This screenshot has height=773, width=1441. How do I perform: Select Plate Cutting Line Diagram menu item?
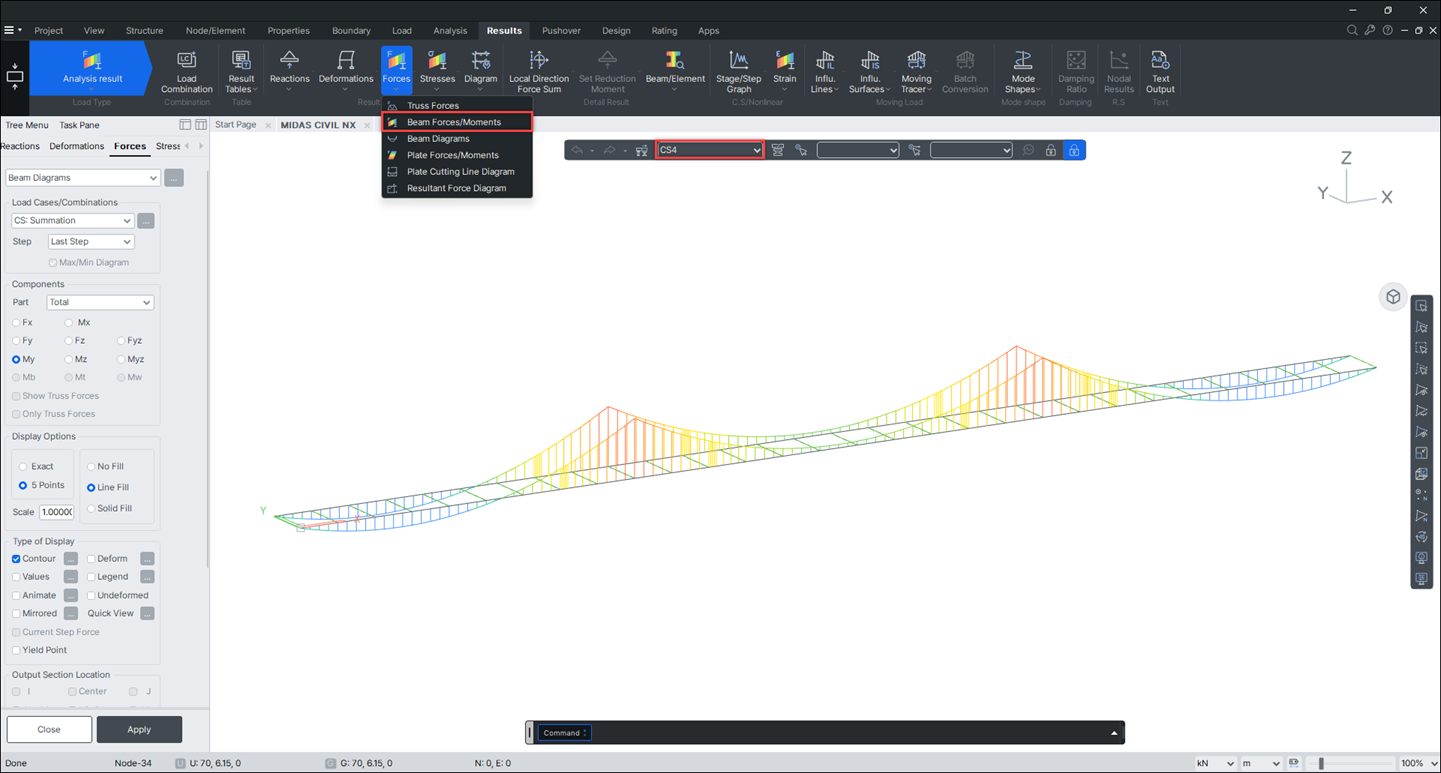[x=457, y=172]
